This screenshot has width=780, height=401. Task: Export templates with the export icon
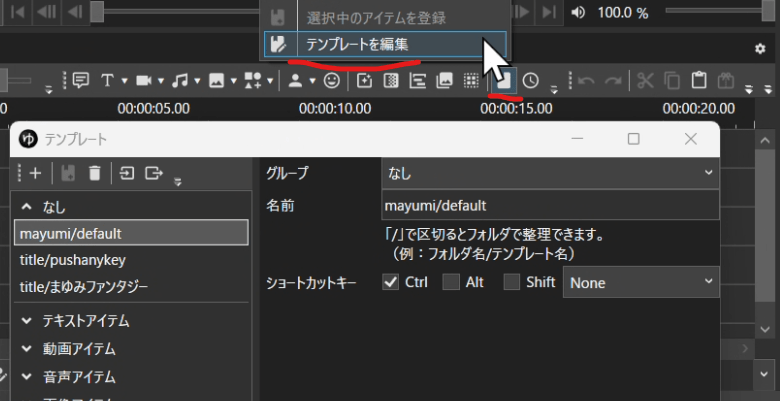tap(154, 173)
